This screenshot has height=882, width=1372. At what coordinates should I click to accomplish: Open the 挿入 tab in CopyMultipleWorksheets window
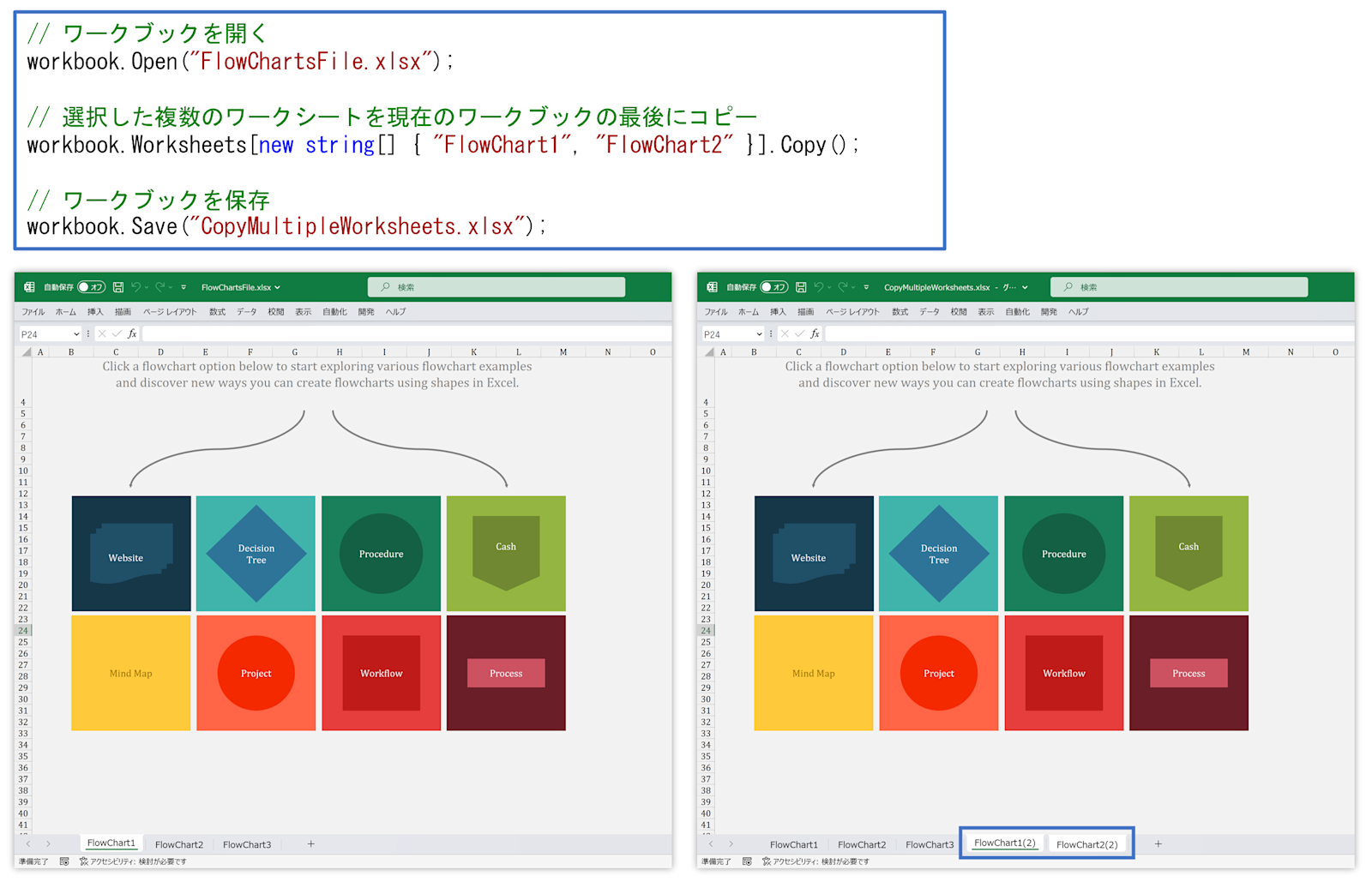pyautogui.click(x=778, y=312)
